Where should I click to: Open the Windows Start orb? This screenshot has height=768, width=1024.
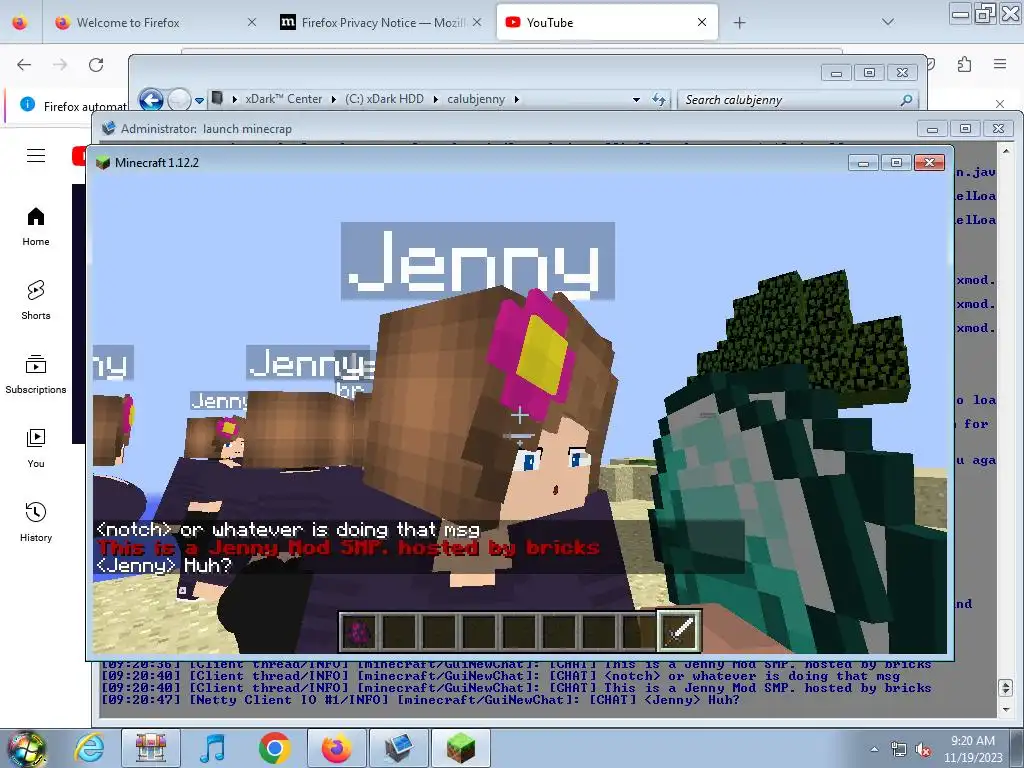(26, 749)
